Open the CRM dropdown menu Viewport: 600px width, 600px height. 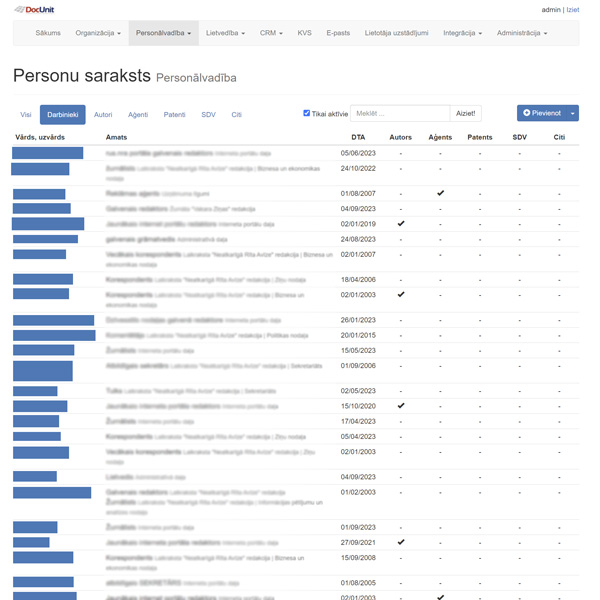pos(271,33)
